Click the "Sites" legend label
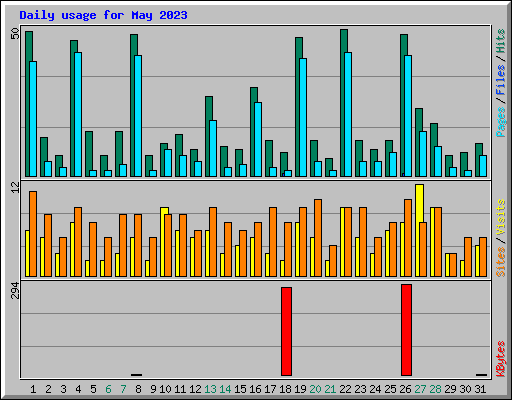Viewport: 512px width, 400px height. click(500, 262)
